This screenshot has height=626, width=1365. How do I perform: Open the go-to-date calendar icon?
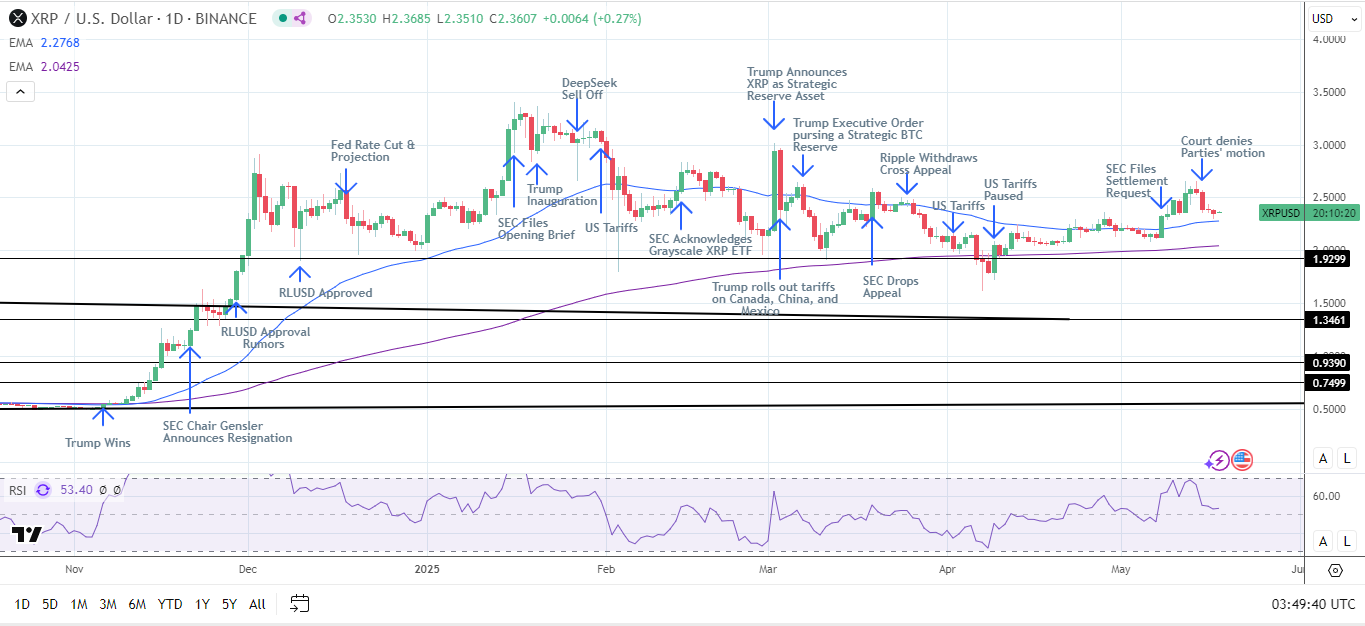(x=299, y=603)
